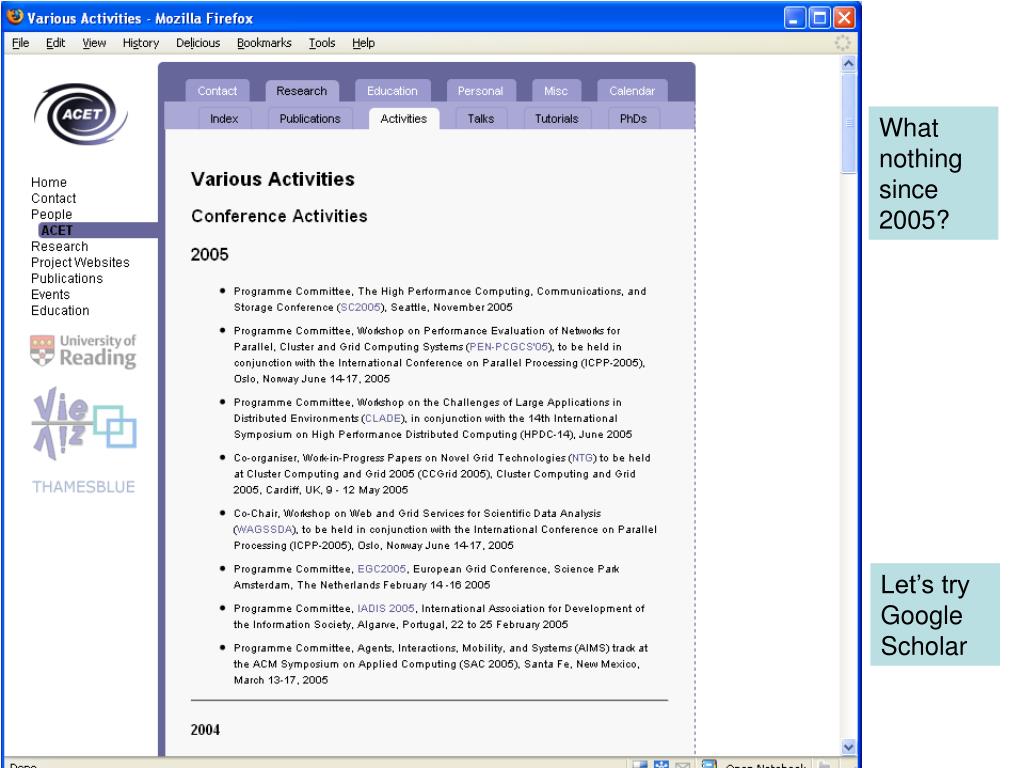Switch to the Education tab
1024x768 pixels.
tap(392, 91)
